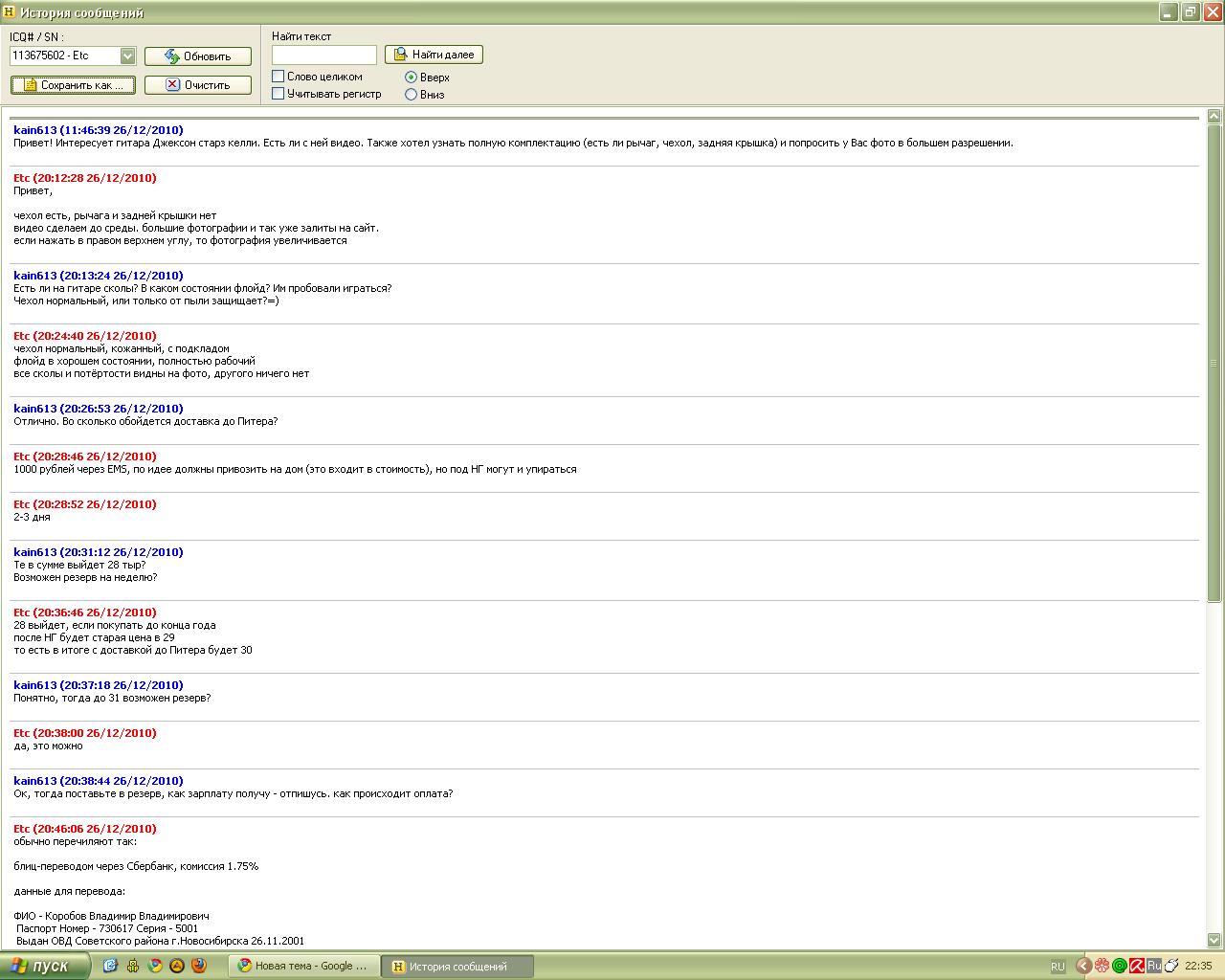Expand hidden tray icons arrow
The height and width of the screenshot is (980, 1225).
[x=1084, y=967]
